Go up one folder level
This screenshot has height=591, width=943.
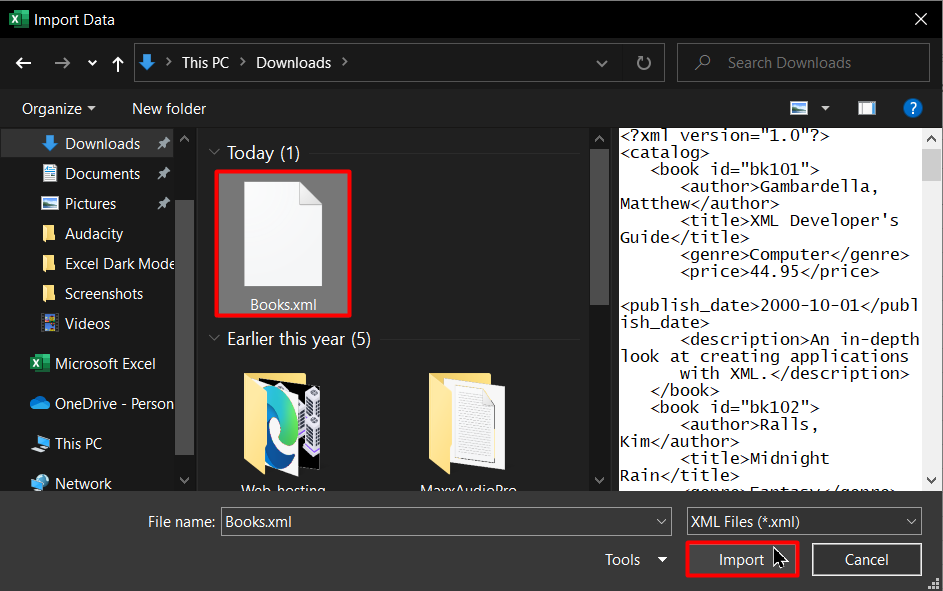pos(118,63)
